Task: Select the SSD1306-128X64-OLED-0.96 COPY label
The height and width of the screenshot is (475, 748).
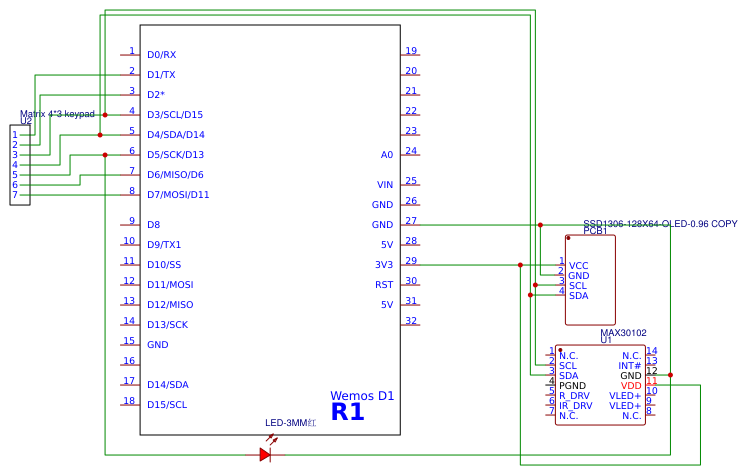Action: [660, 224]
